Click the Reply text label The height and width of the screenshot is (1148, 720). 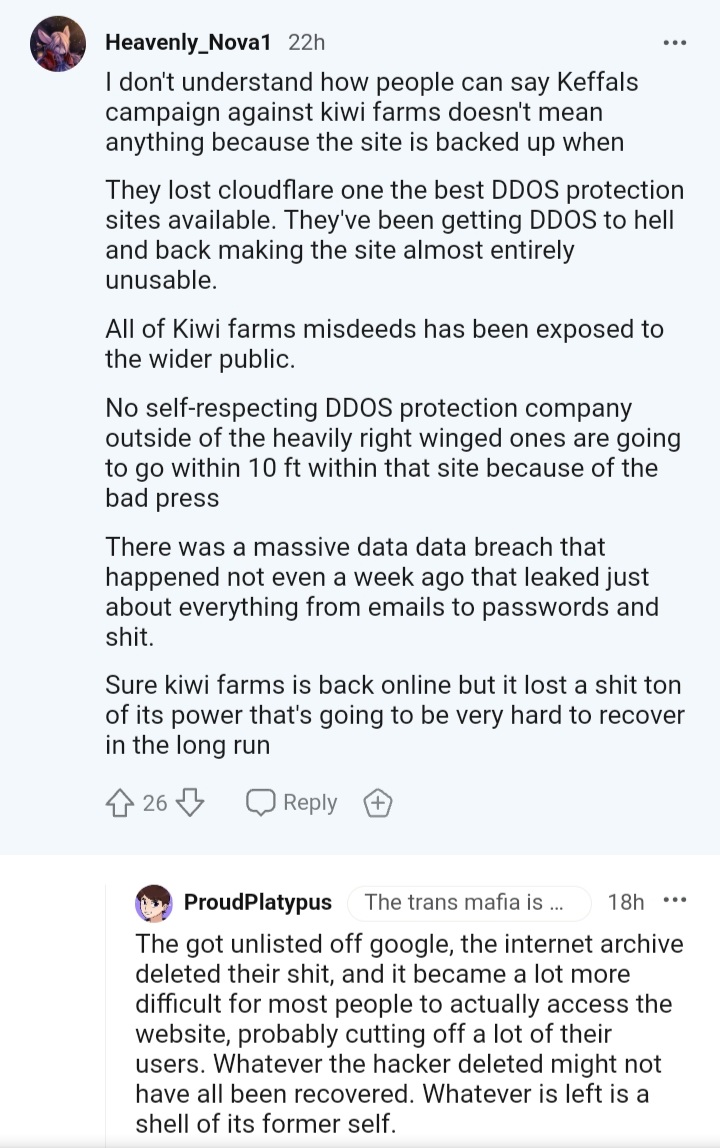[x=310, y=802]
